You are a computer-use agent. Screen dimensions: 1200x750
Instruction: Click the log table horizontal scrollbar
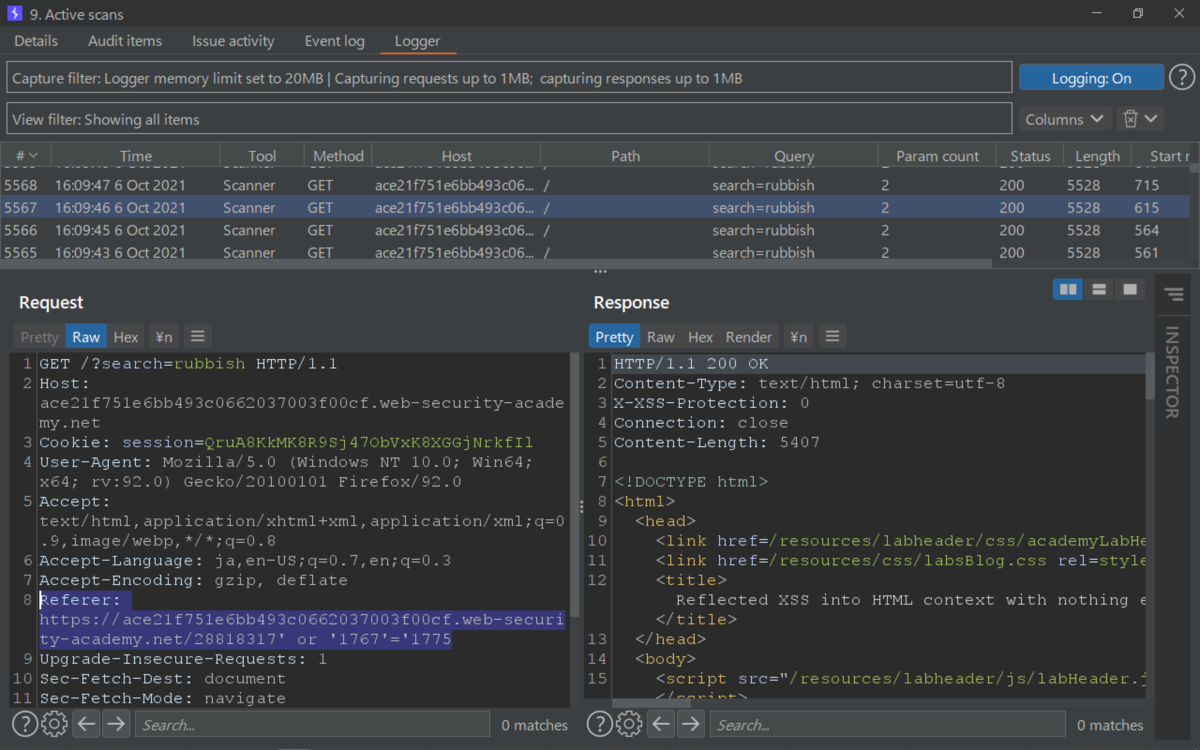tap(496, 263)
